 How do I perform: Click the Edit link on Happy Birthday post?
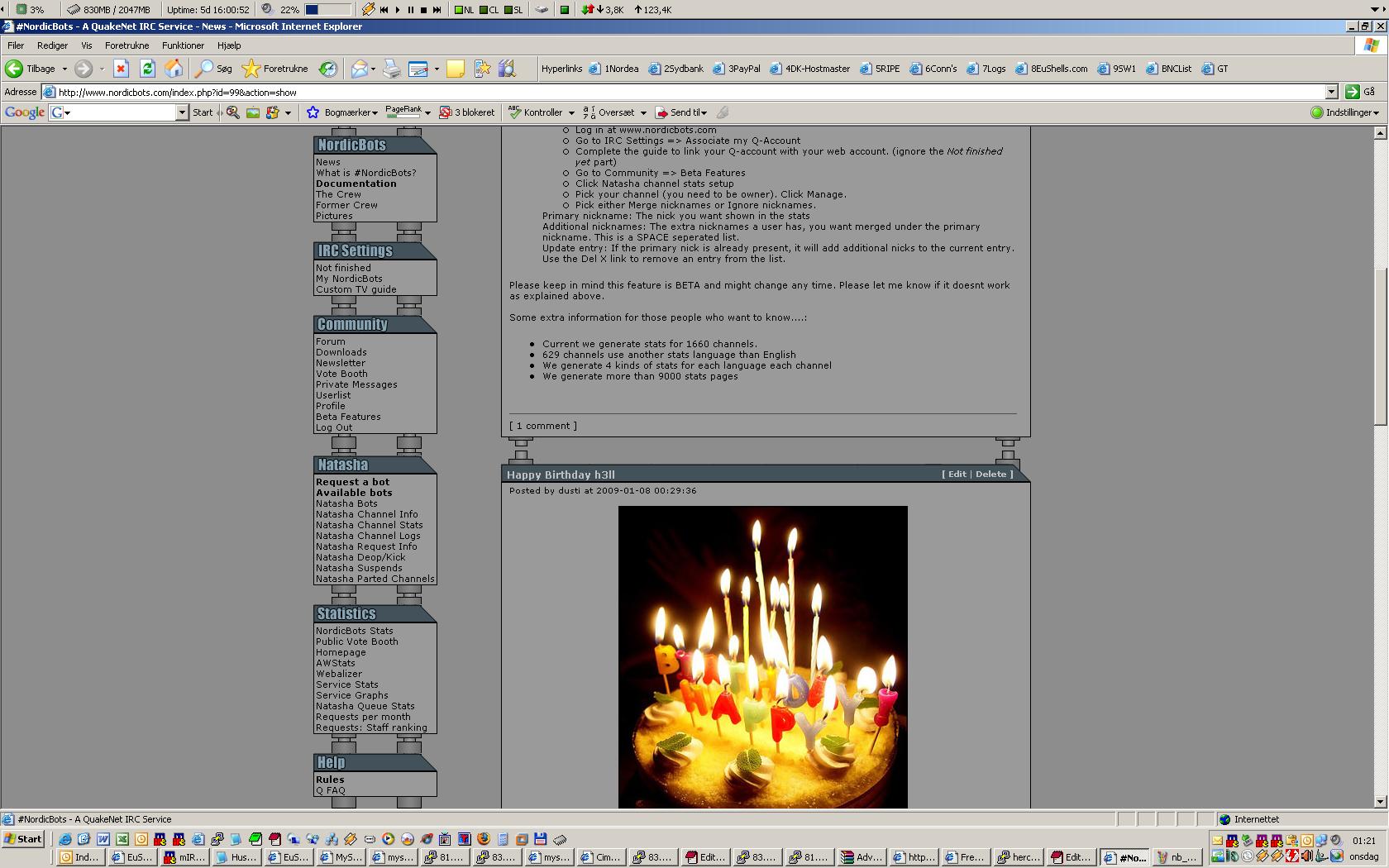(957, 475)
